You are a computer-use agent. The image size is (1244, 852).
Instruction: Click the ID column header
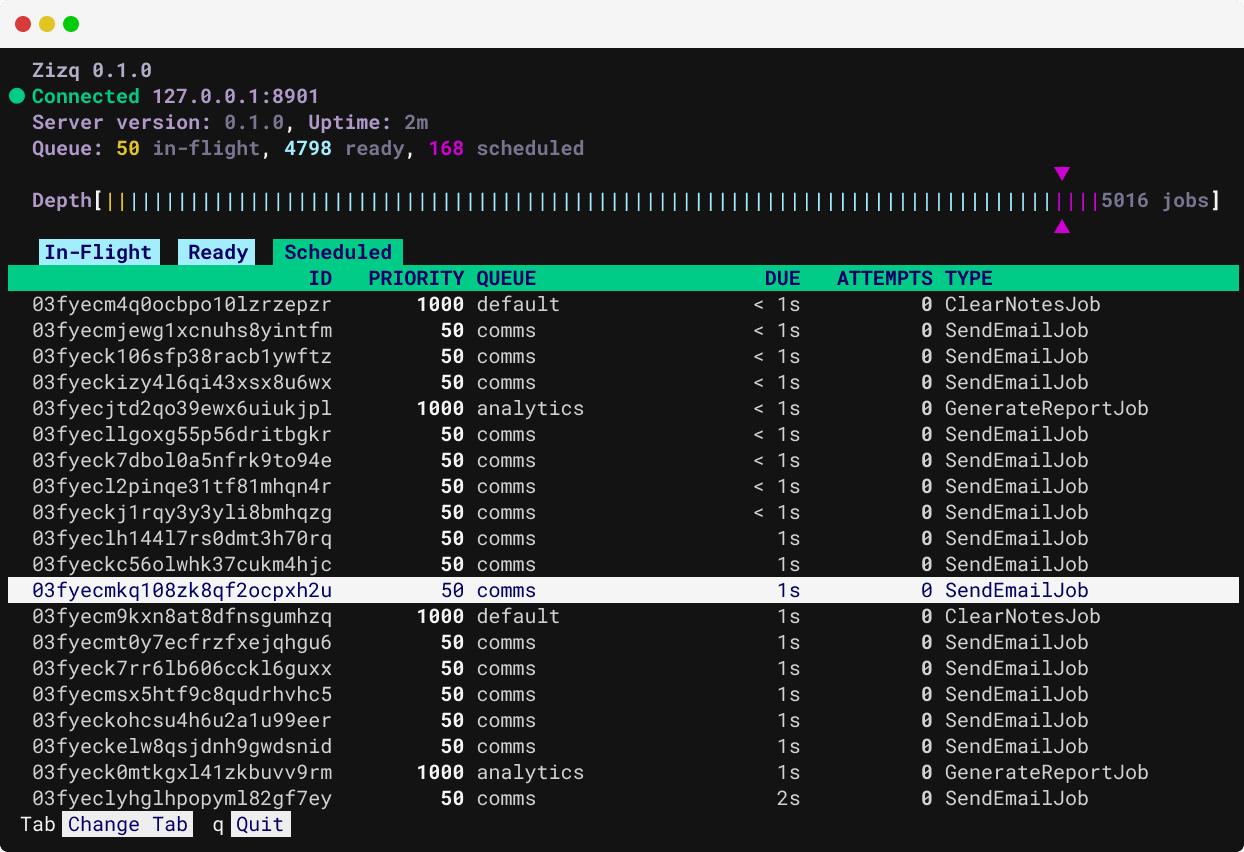[320, 278]
